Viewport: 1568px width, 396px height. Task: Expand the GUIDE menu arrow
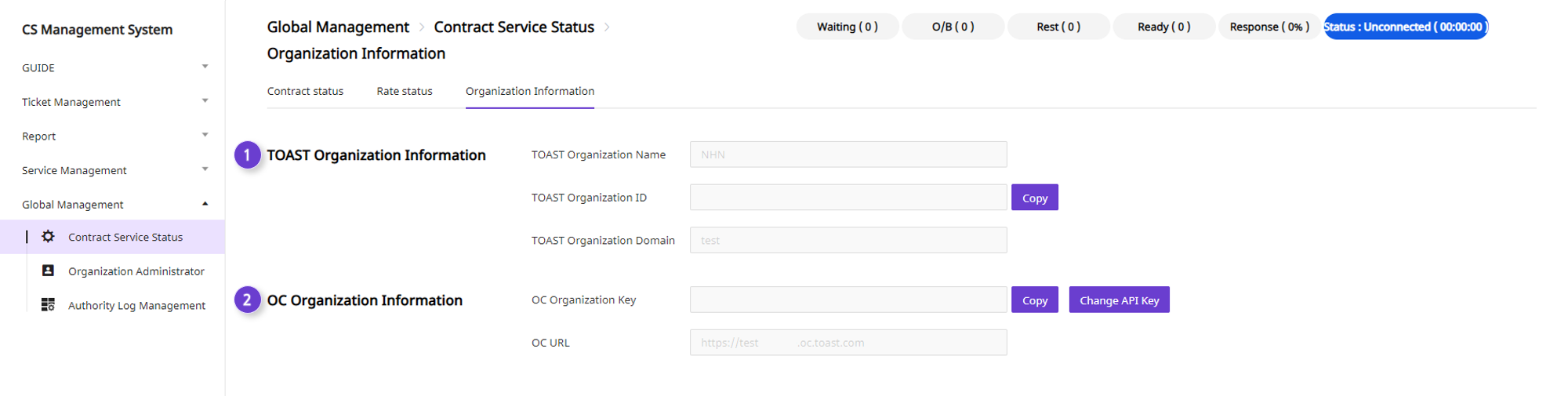pos(205,67)
